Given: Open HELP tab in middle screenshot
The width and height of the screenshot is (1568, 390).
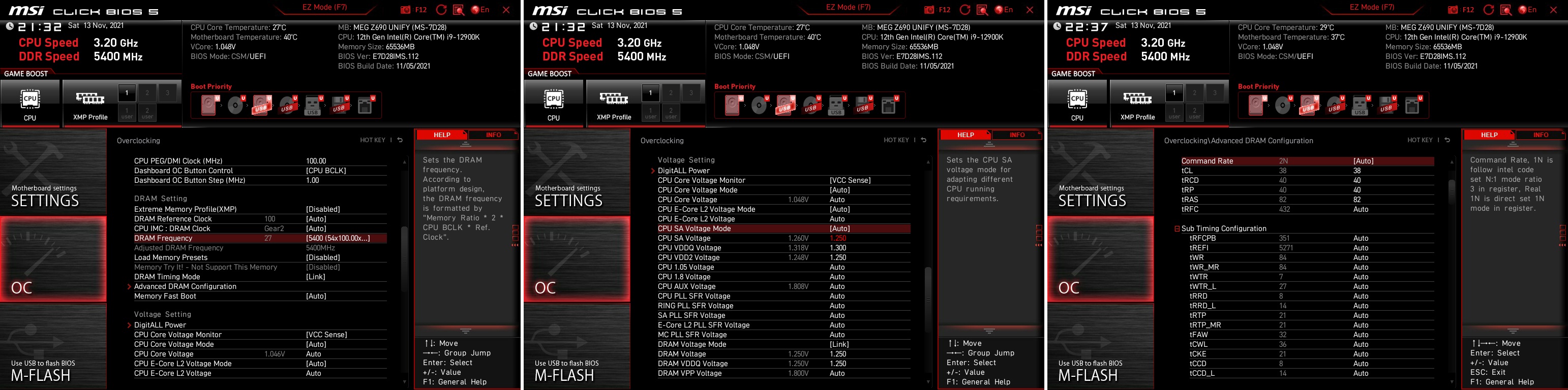Looking at the screenshot, I should (966, 135).
